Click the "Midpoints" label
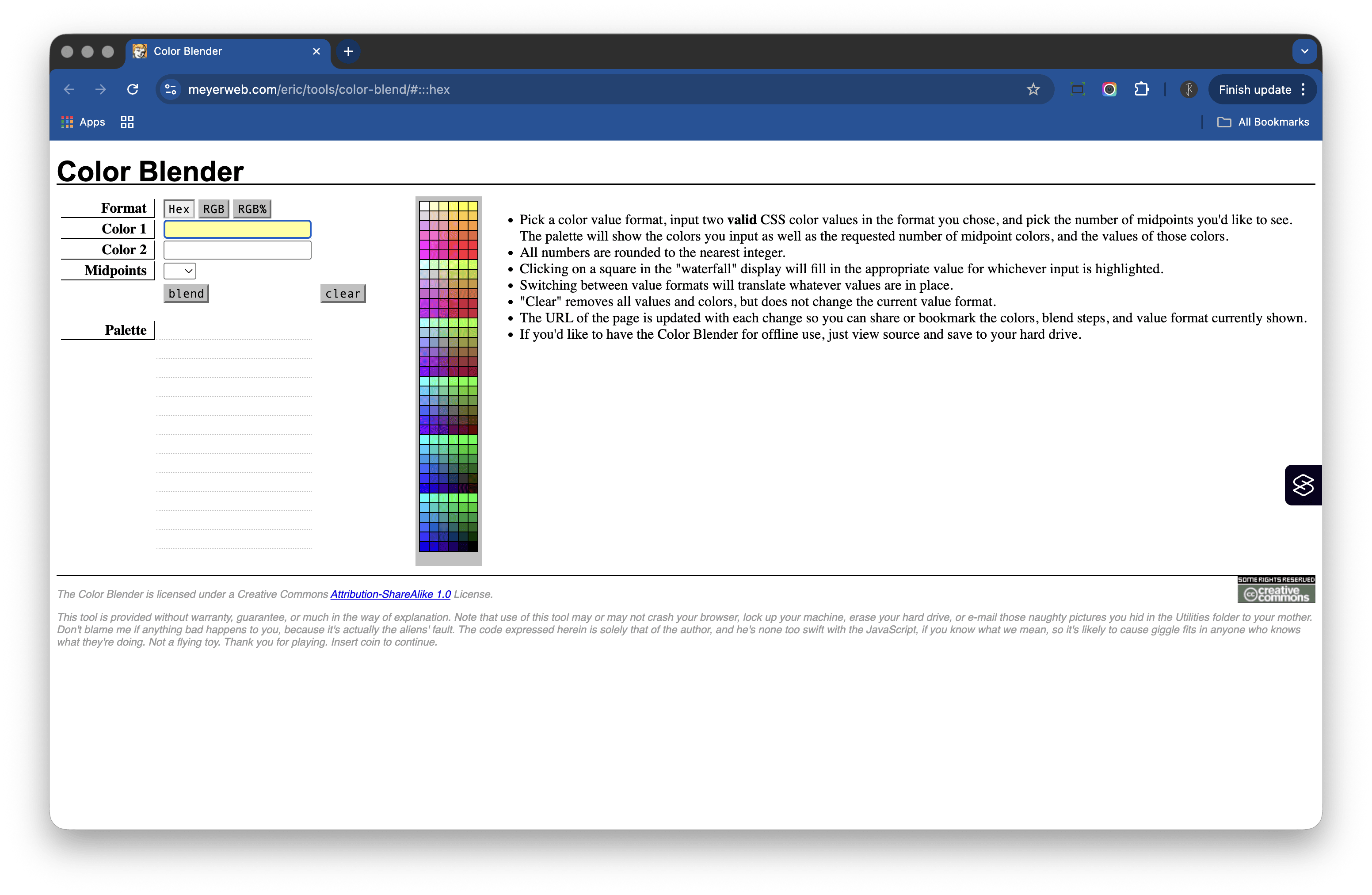The height and width of the screenshot is (895, 1372). point(116,271)
